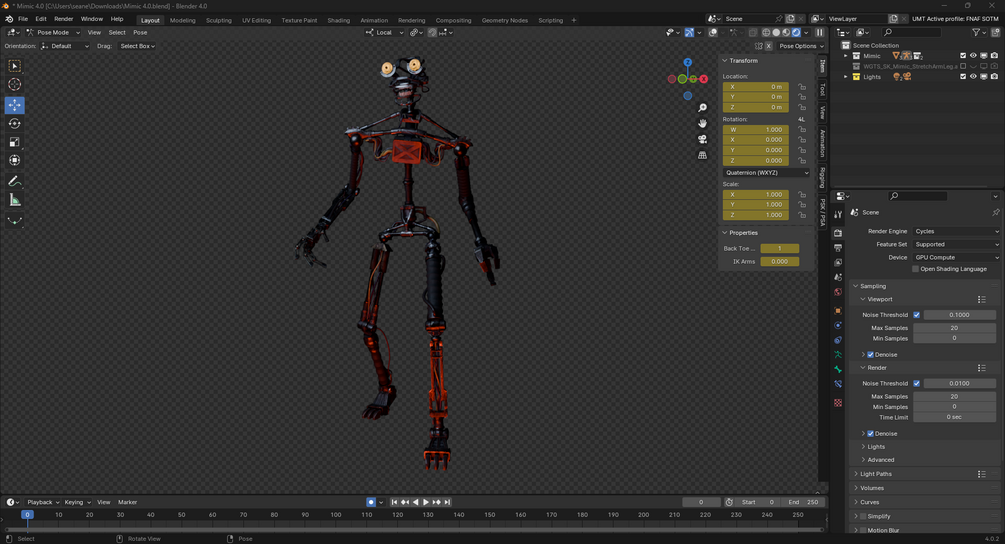This screenshot has height=544, width=1005.
Task: Click the Cursor tool icon
Action: click(x=15, y=85)
